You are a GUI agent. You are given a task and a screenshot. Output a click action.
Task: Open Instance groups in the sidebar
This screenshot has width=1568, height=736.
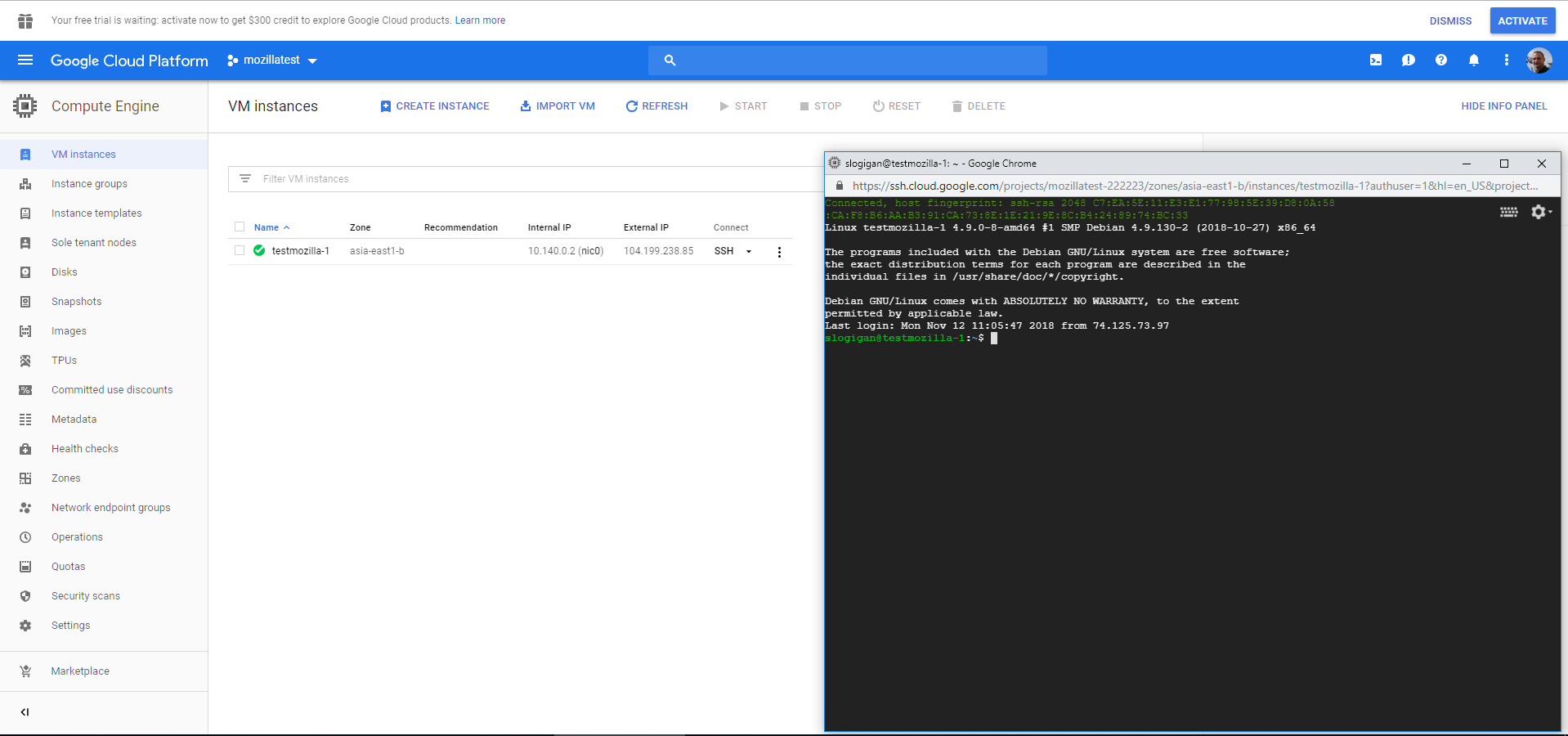(104, 184)
